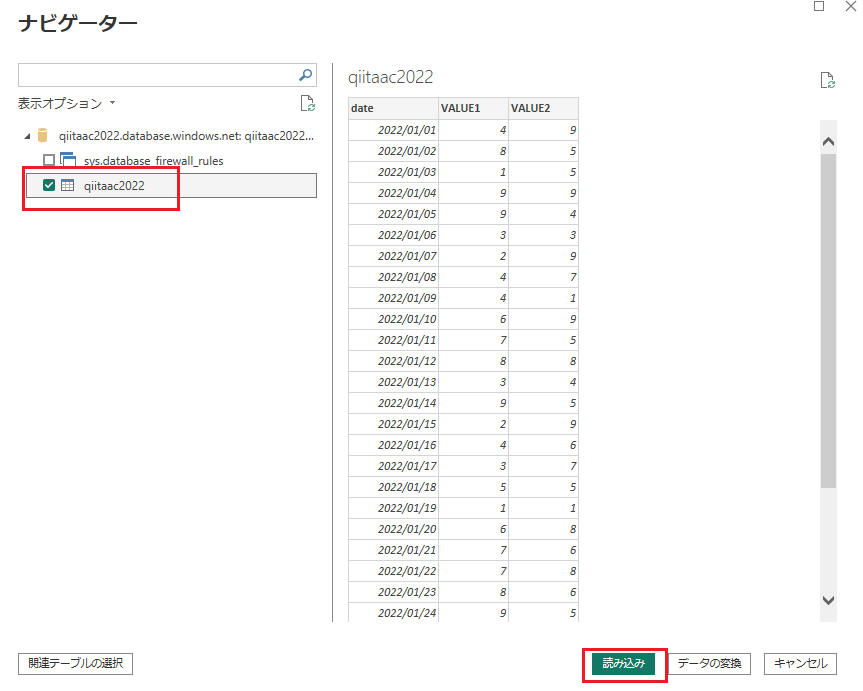Click the 2022/01/10 date cell
Viewport: 863px width, 691px height.
coord(393,319)
